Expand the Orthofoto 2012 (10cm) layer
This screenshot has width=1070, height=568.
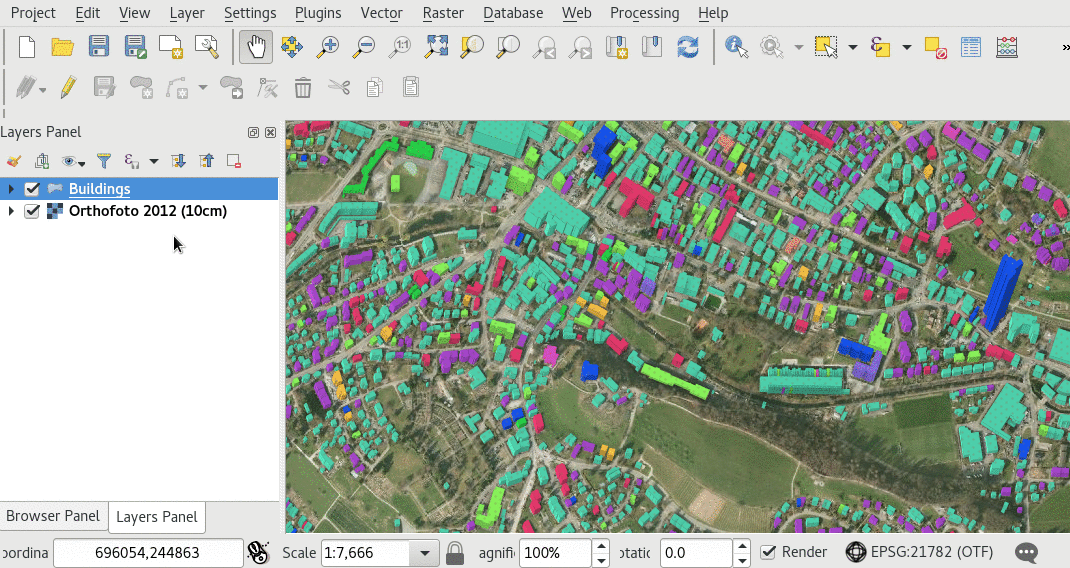pyautogui.click(x=11, y=212)
